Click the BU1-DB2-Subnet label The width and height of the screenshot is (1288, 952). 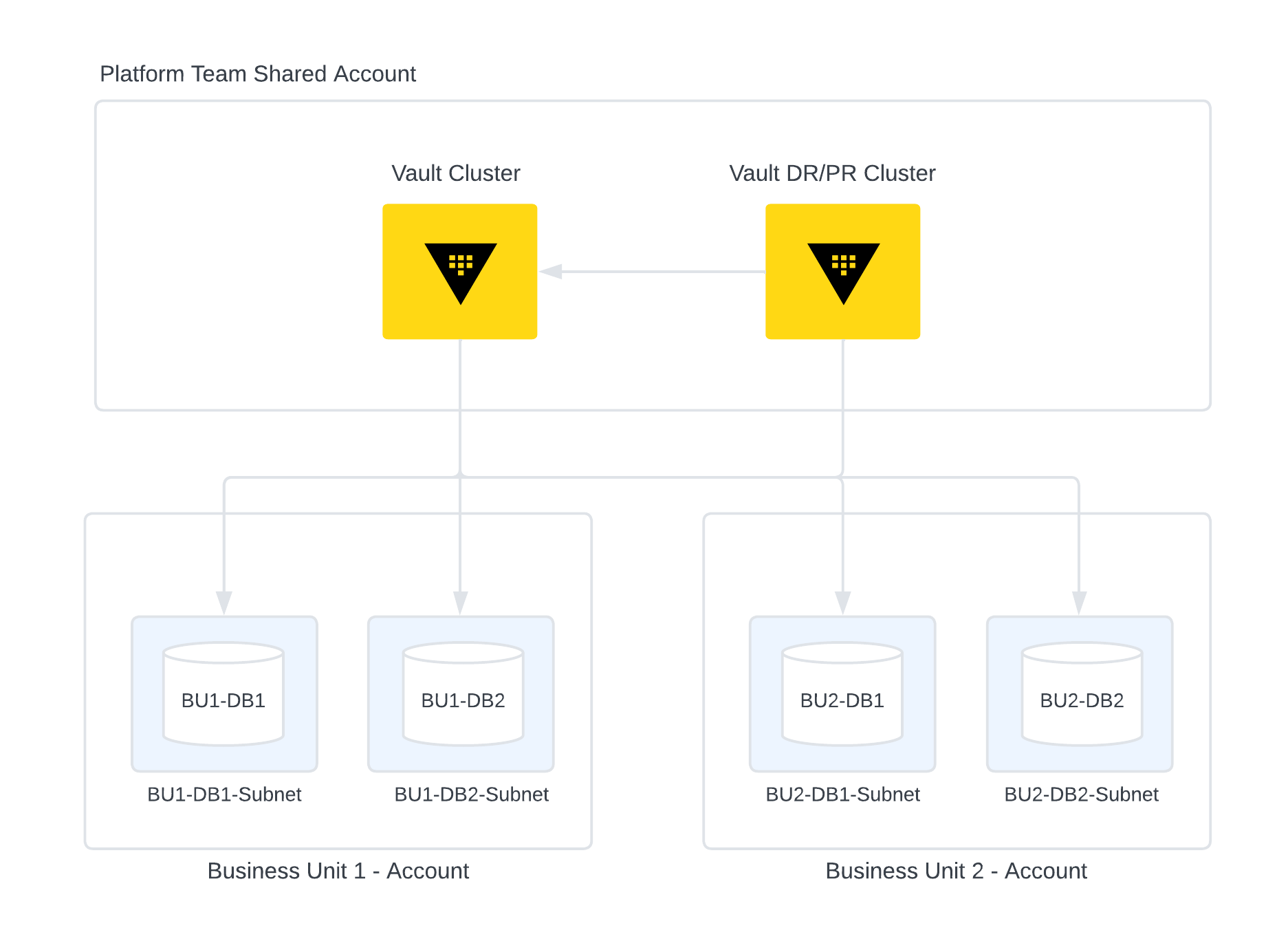471,794
